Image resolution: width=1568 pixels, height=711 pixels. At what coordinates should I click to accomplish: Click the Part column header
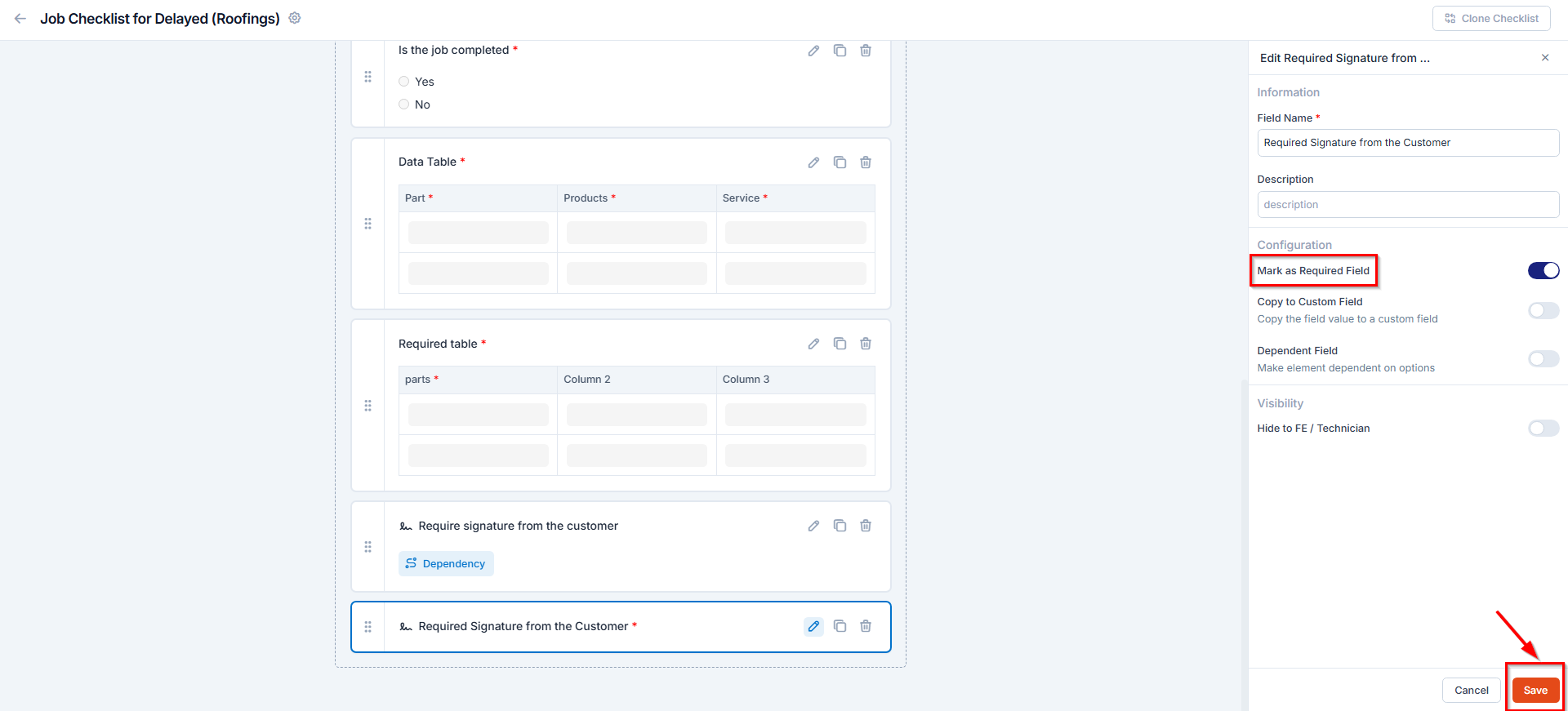[x=478, y=198]
